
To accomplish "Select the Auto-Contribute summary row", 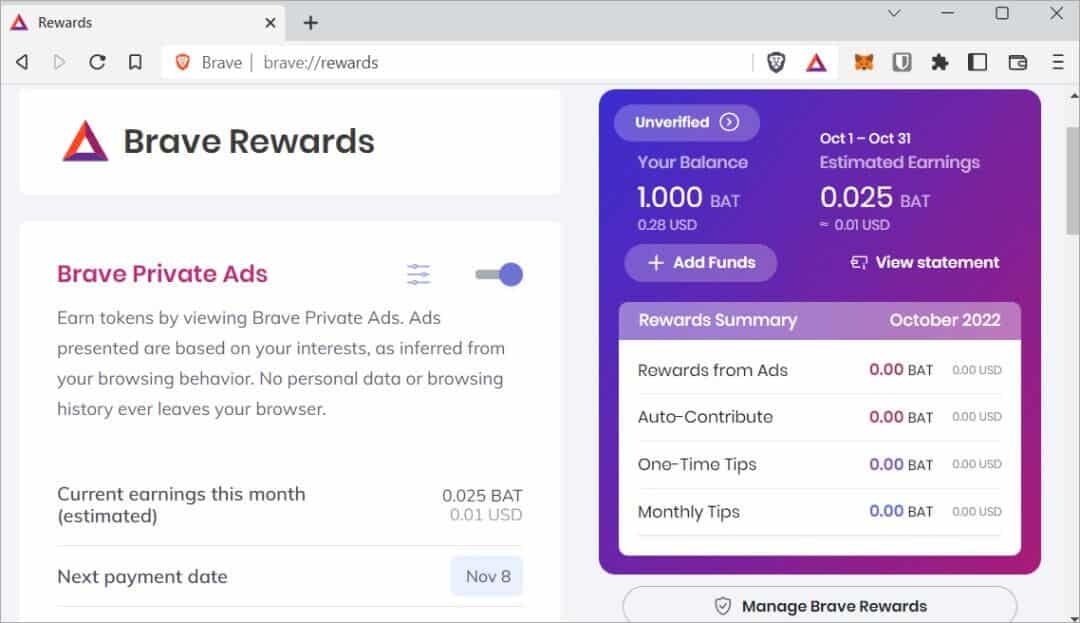I will click(x=820, y=417).
